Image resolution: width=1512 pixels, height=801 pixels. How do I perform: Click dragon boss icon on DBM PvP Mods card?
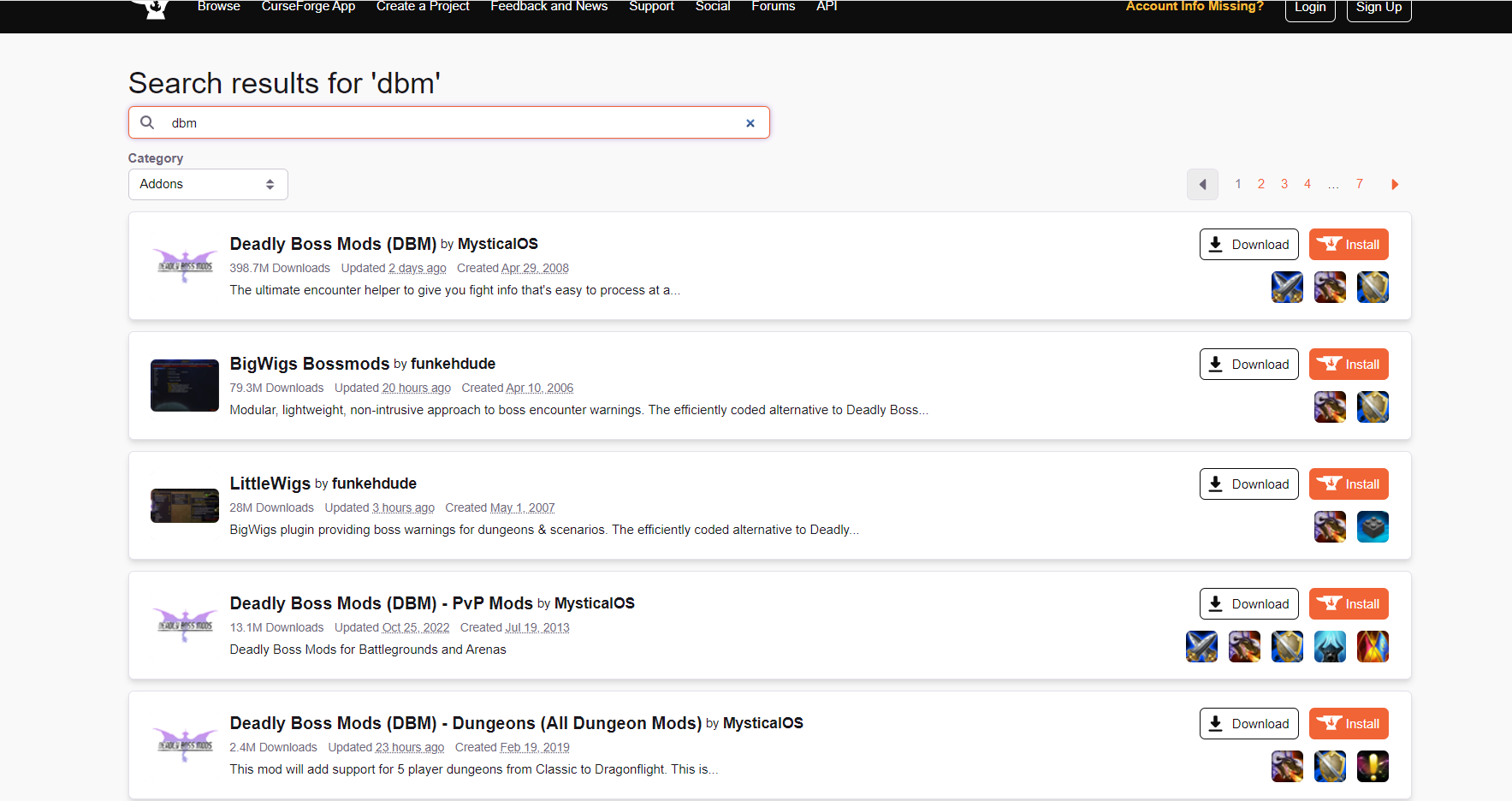[x=1244, y=647]
